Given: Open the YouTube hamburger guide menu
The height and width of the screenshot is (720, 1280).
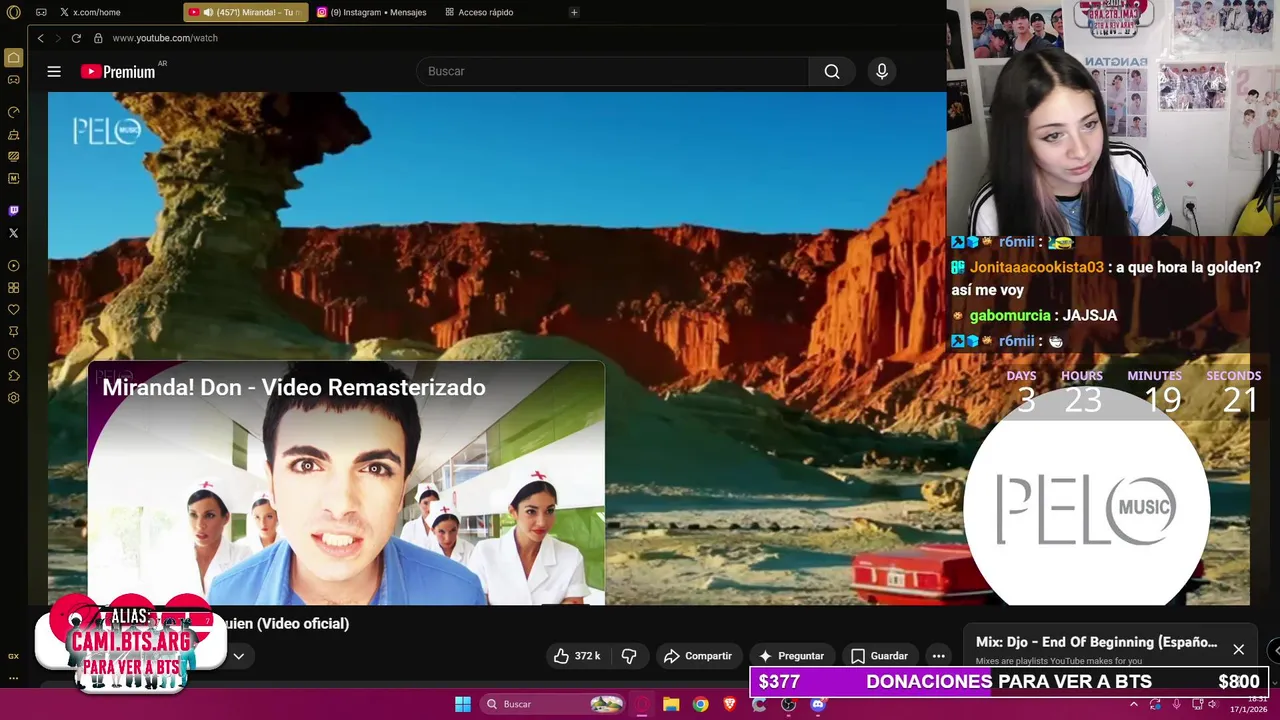Looking at the screenshot, I should click(x=54, y=71).
